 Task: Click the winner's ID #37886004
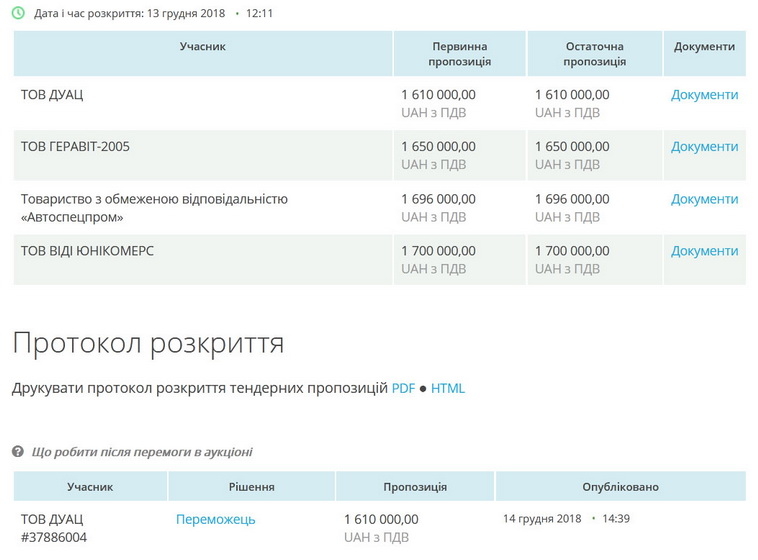(54, 537)
